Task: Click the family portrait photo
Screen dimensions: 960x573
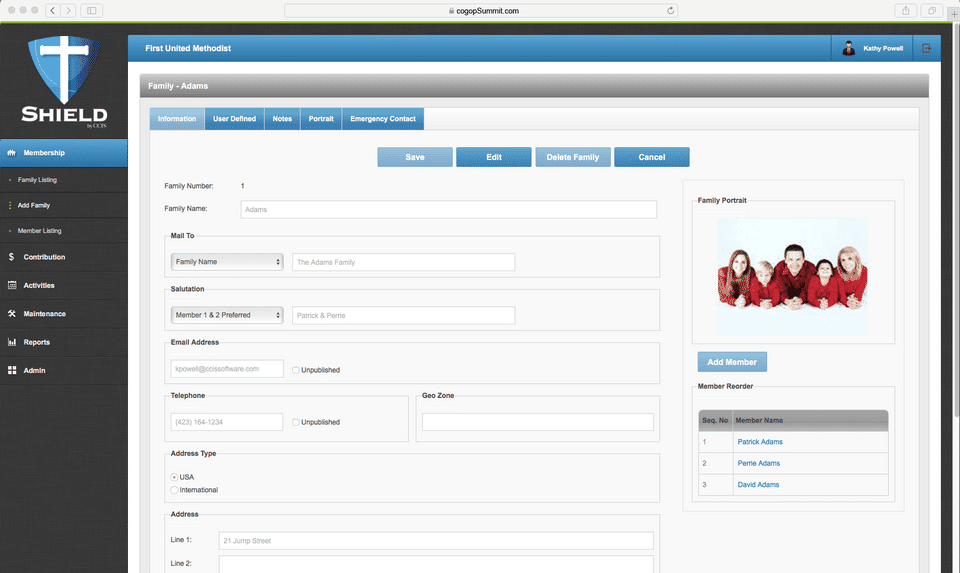Action: click(793, 277)
